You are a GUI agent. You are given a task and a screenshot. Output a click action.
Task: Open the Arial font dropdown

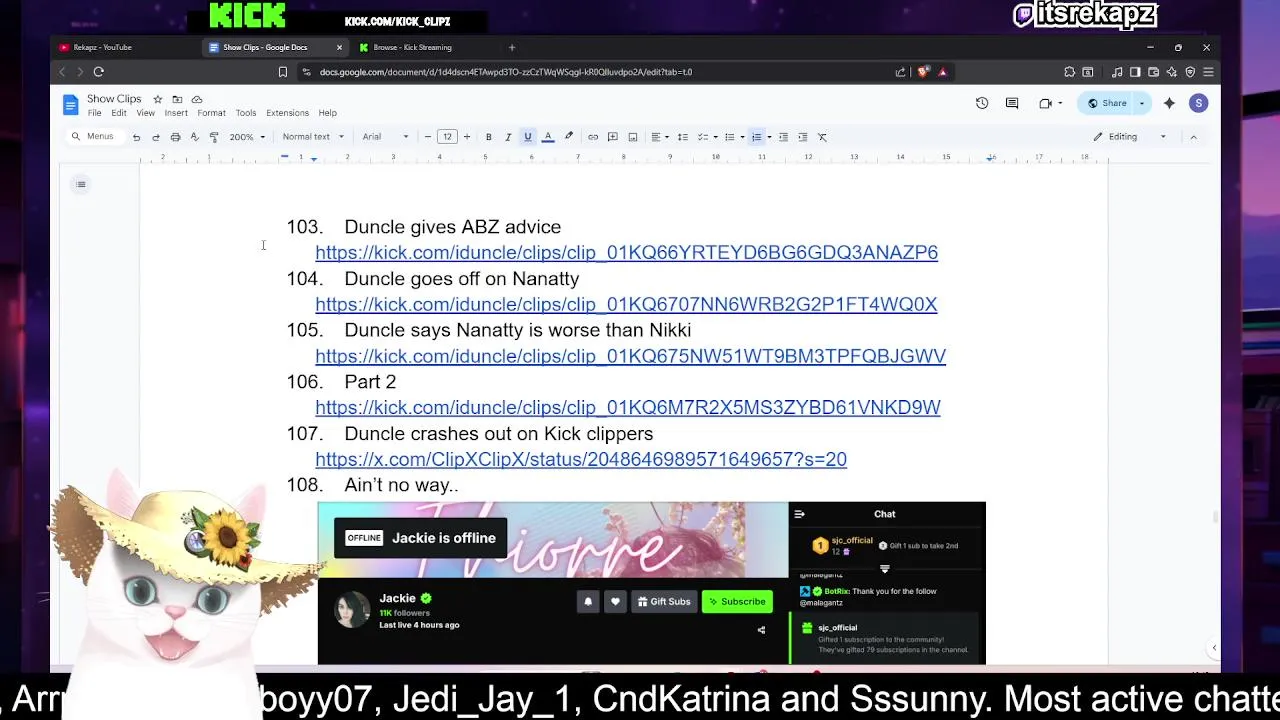[x=385, y=137]
